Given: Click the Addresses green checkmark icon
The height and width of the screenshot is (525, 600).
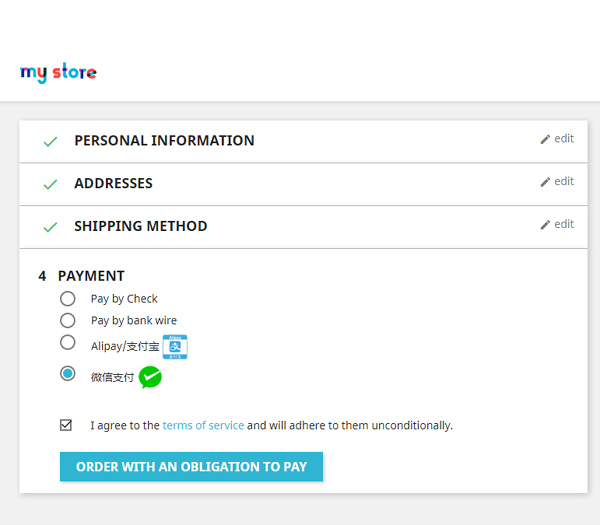Looking at the screenshot, I should point(50,185).
